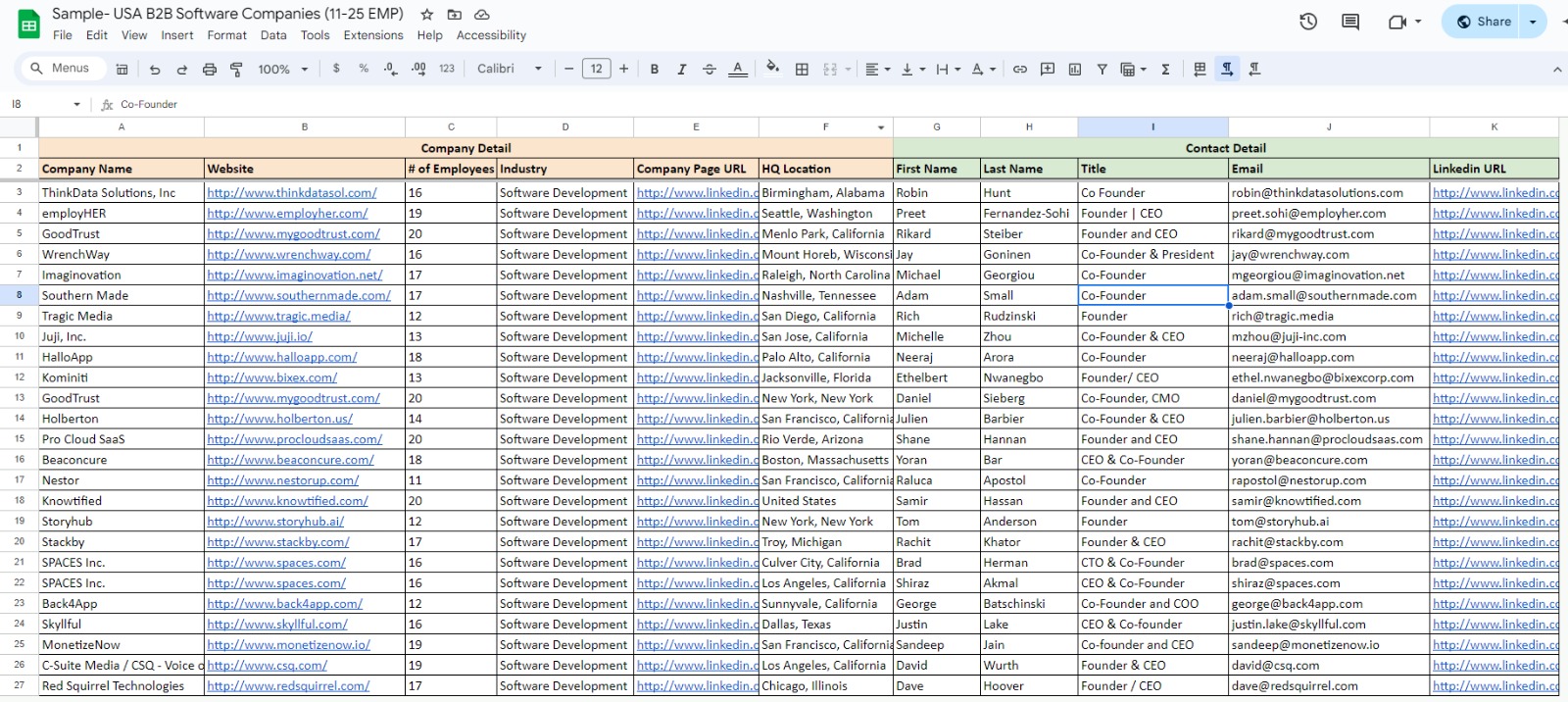The image size is (1568, 702).
Task: Decrease decimal places
Action: [x=391, y=69]
